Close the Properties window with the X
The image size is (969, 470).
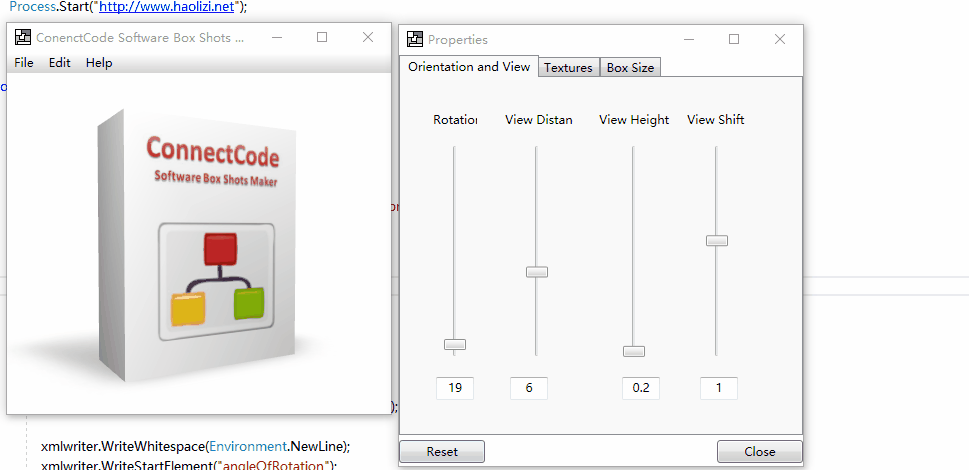[x=780, y=40]
